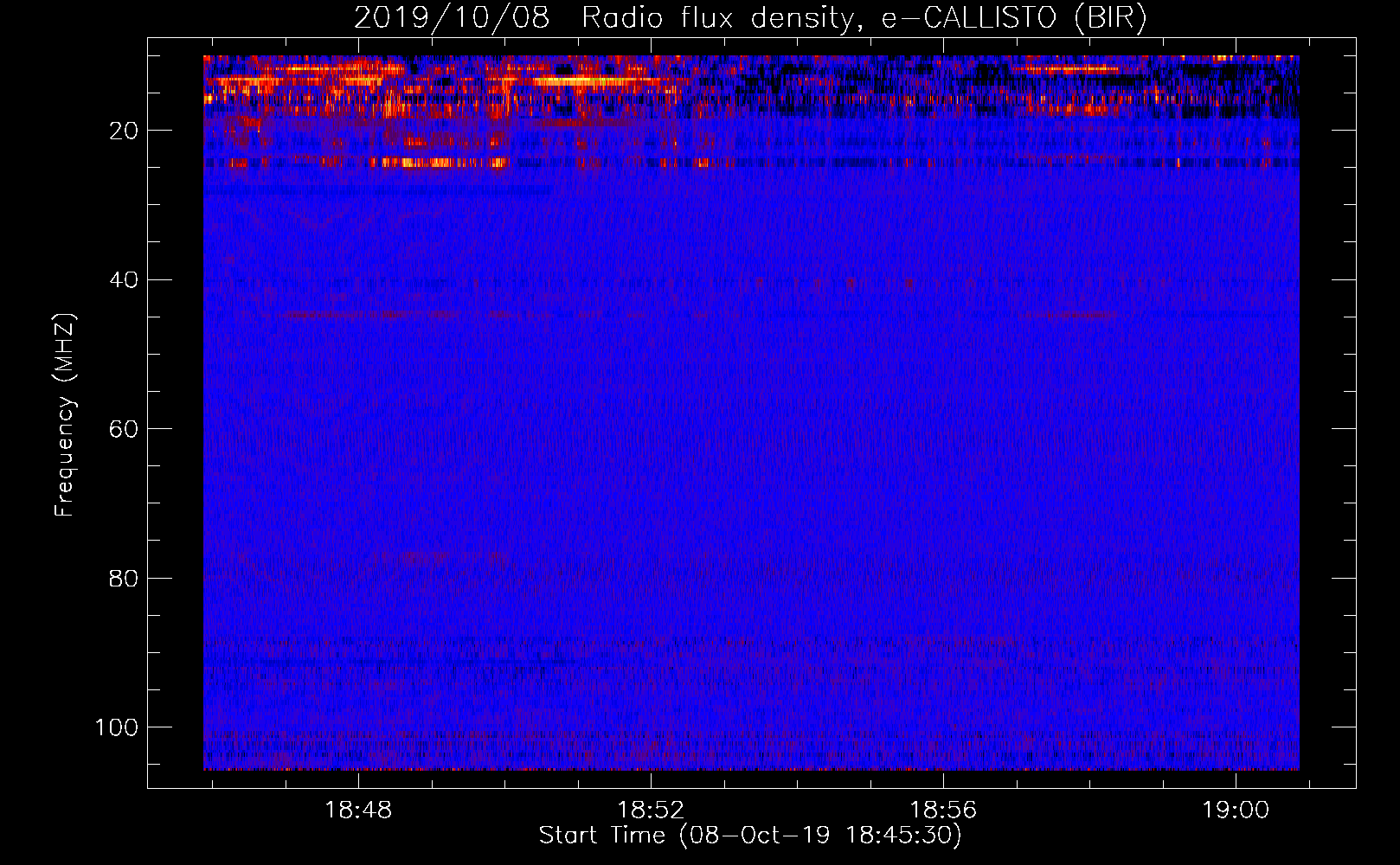The image size is (1400, 865).
Task: Click the time tick label '18:48'
Action: pos(357,811)
